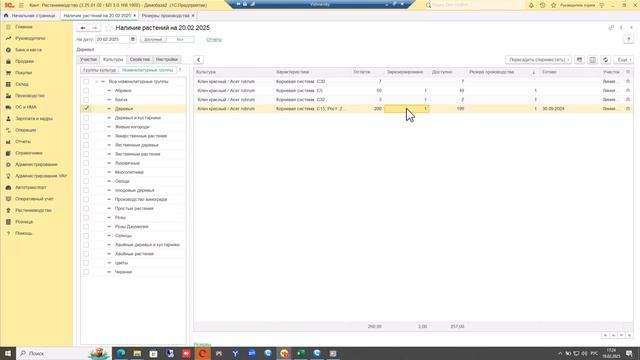
Task: Select the Хвойные растения tree row
Action: coord(134,253)
